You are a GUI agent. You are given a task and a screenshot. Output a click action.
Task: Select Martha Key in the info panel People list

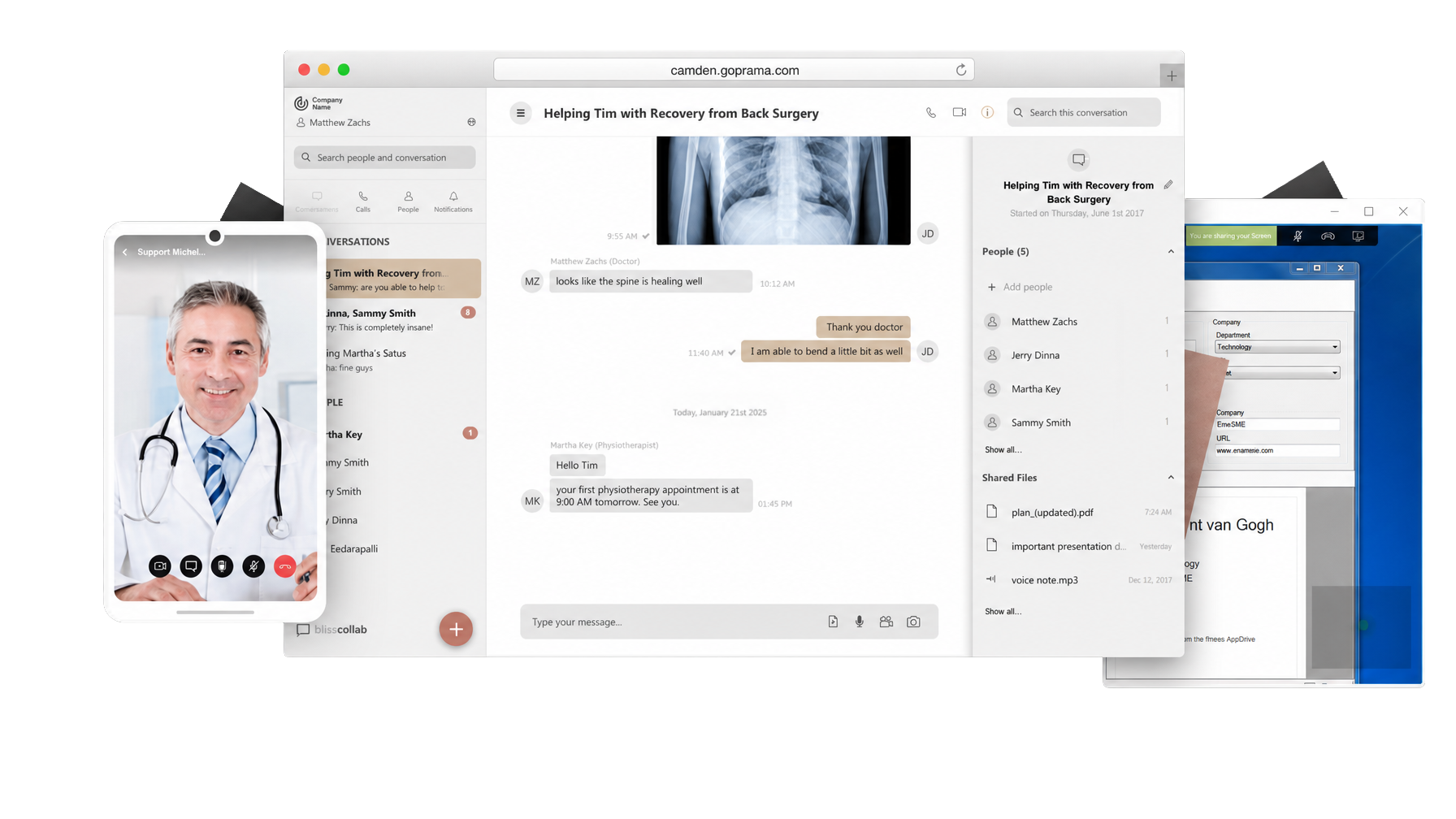1077,389
